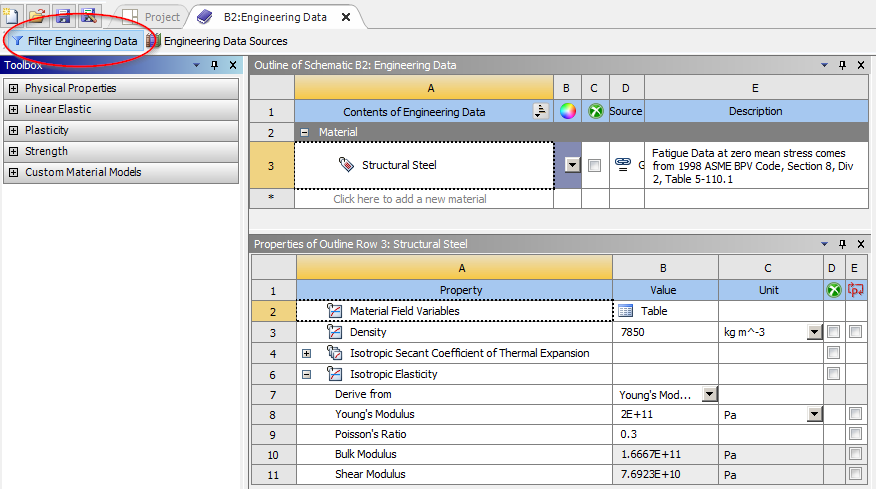The width and height of the screenshot is (876, 489).
Task: Click the sort icon in Contents header
Action: pos(541,111)
